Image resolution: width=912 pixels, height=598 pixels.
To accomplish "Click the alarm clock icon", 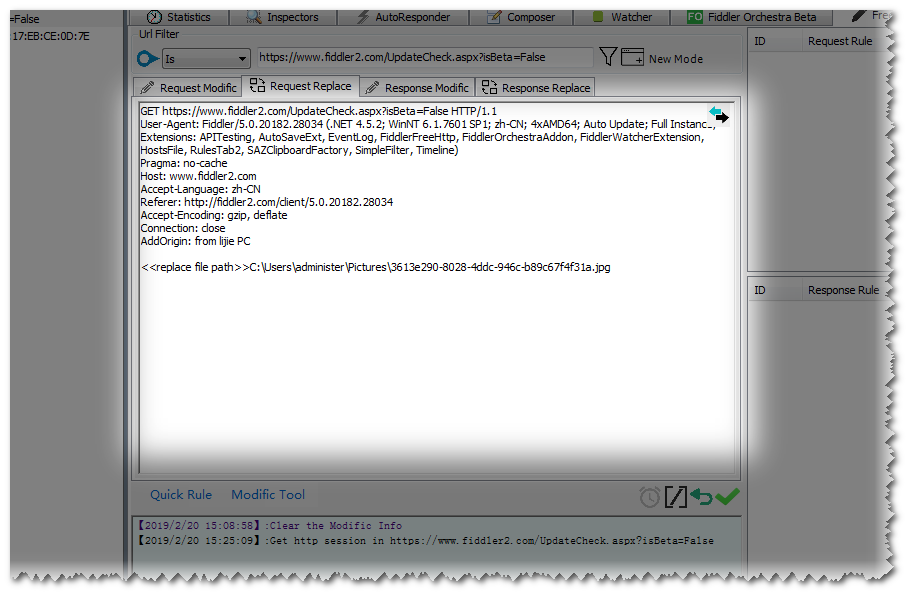I will point(650,497).
